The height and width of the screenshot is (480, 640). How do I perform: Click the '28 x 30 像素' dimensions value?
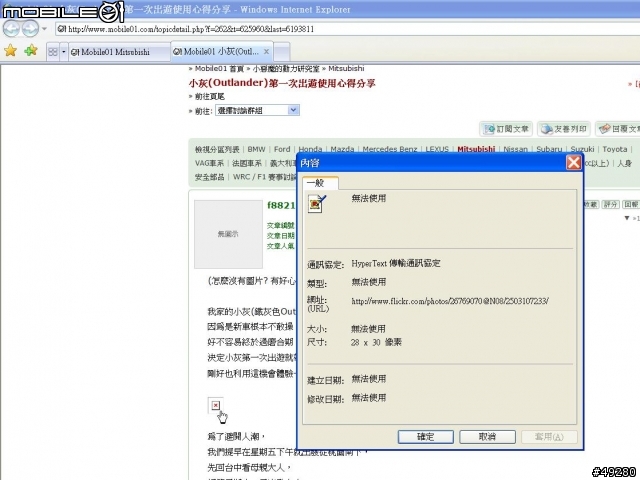pos(376,342)
